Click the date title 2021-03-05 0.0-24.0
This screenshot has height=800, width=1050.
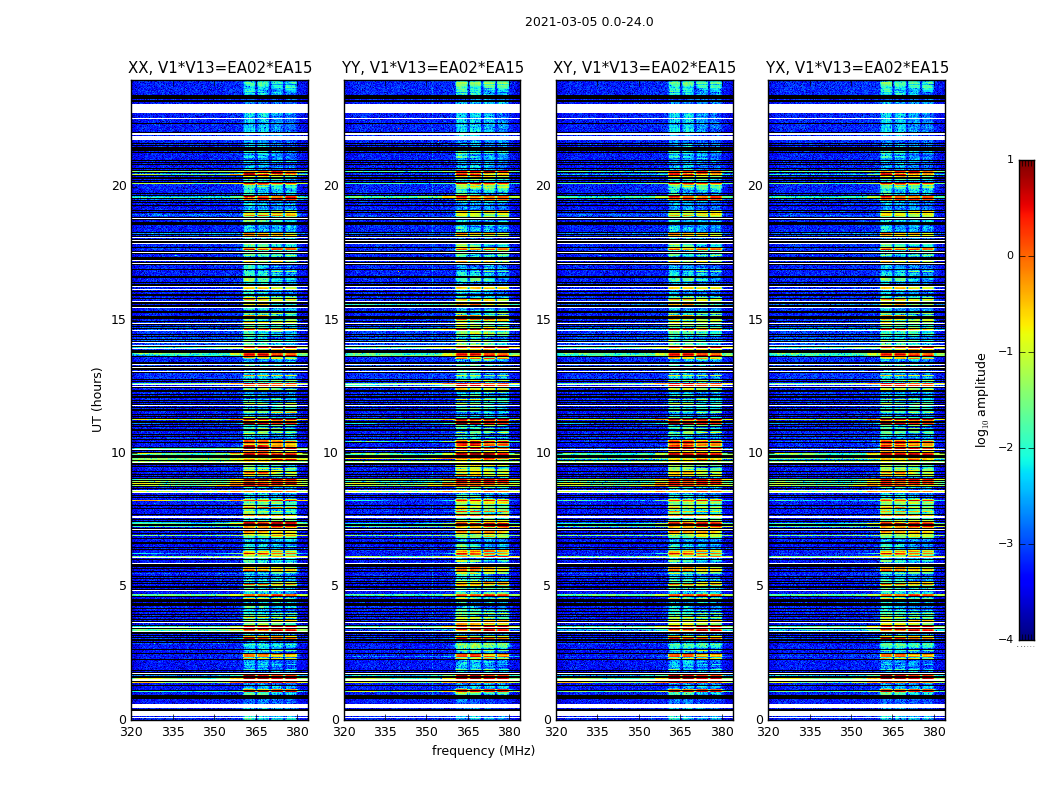589,22
